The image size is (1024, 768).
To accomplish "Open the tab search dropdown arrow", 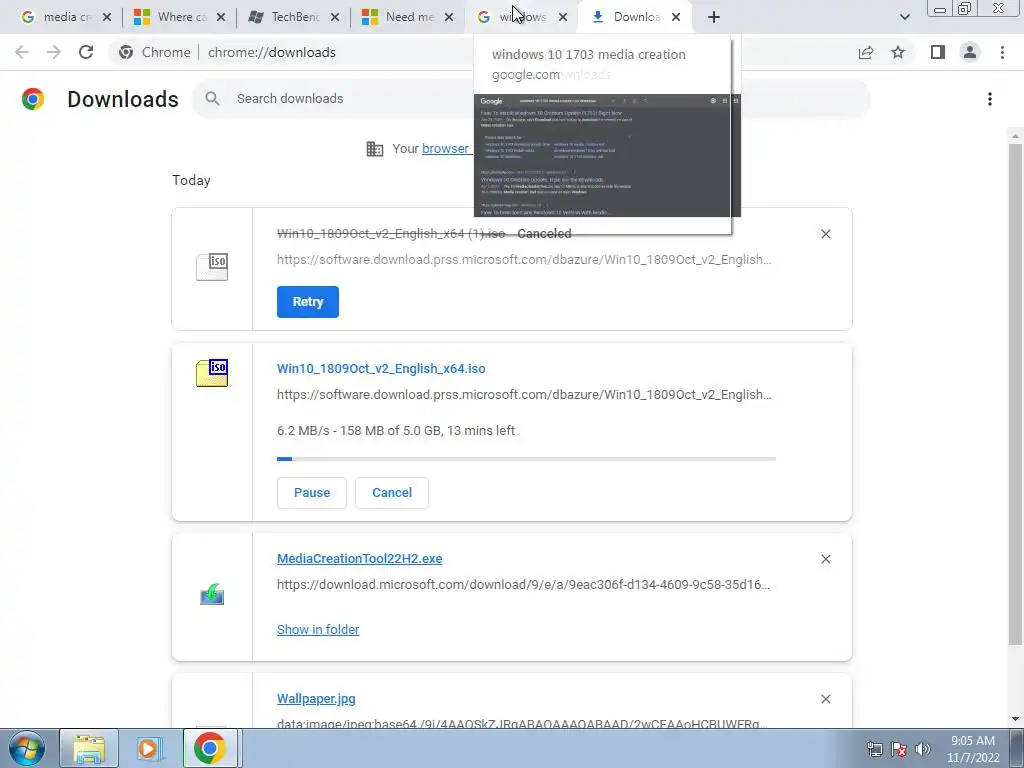I will coord(904,17).
